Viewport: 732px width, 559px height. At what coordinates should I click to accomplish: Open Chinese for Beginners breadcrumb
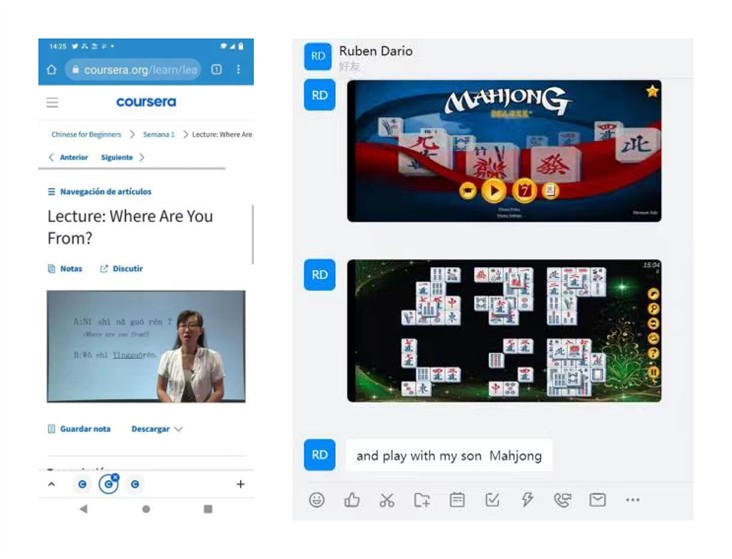[x=86, y=134]
